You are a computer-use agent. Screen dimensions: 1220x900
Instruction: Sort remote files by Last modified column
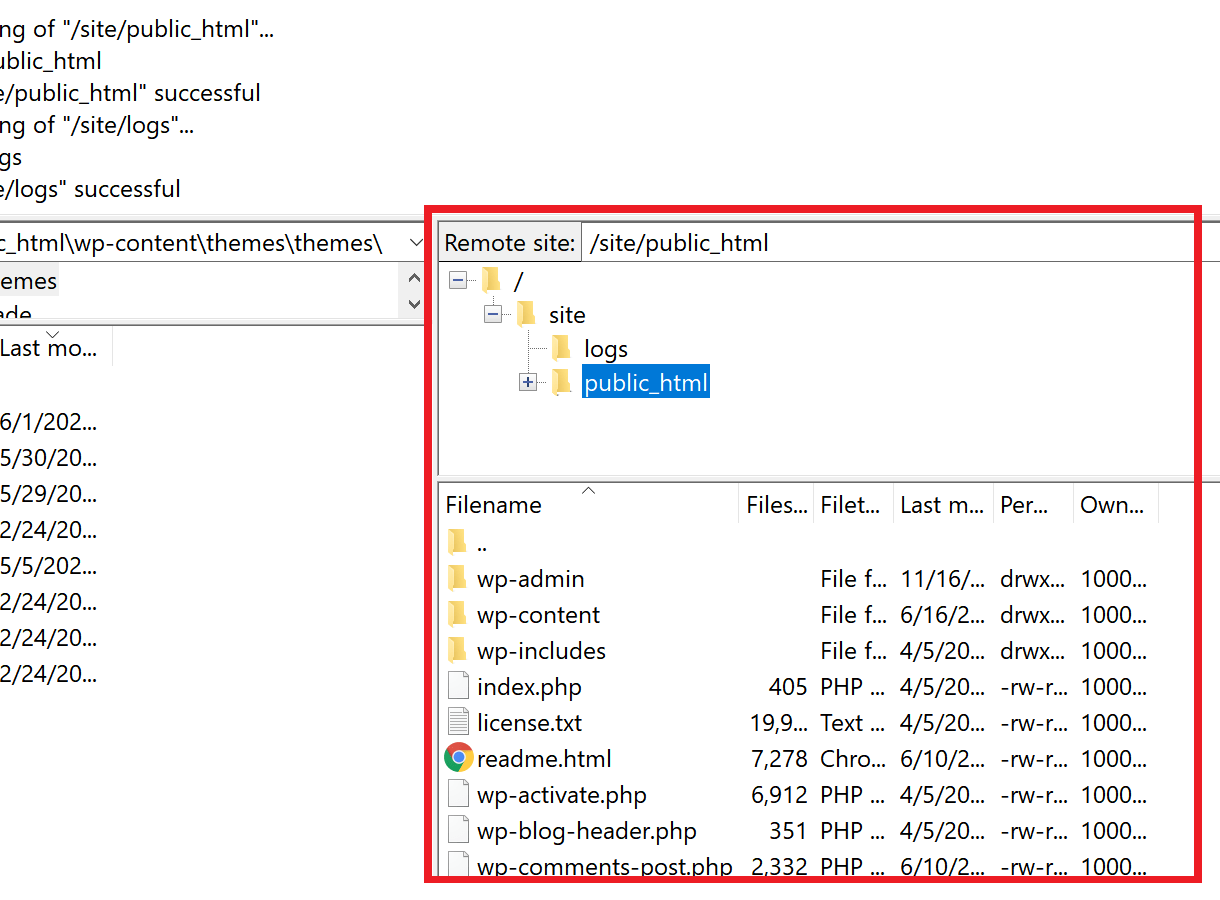click(x=942, y=504)
